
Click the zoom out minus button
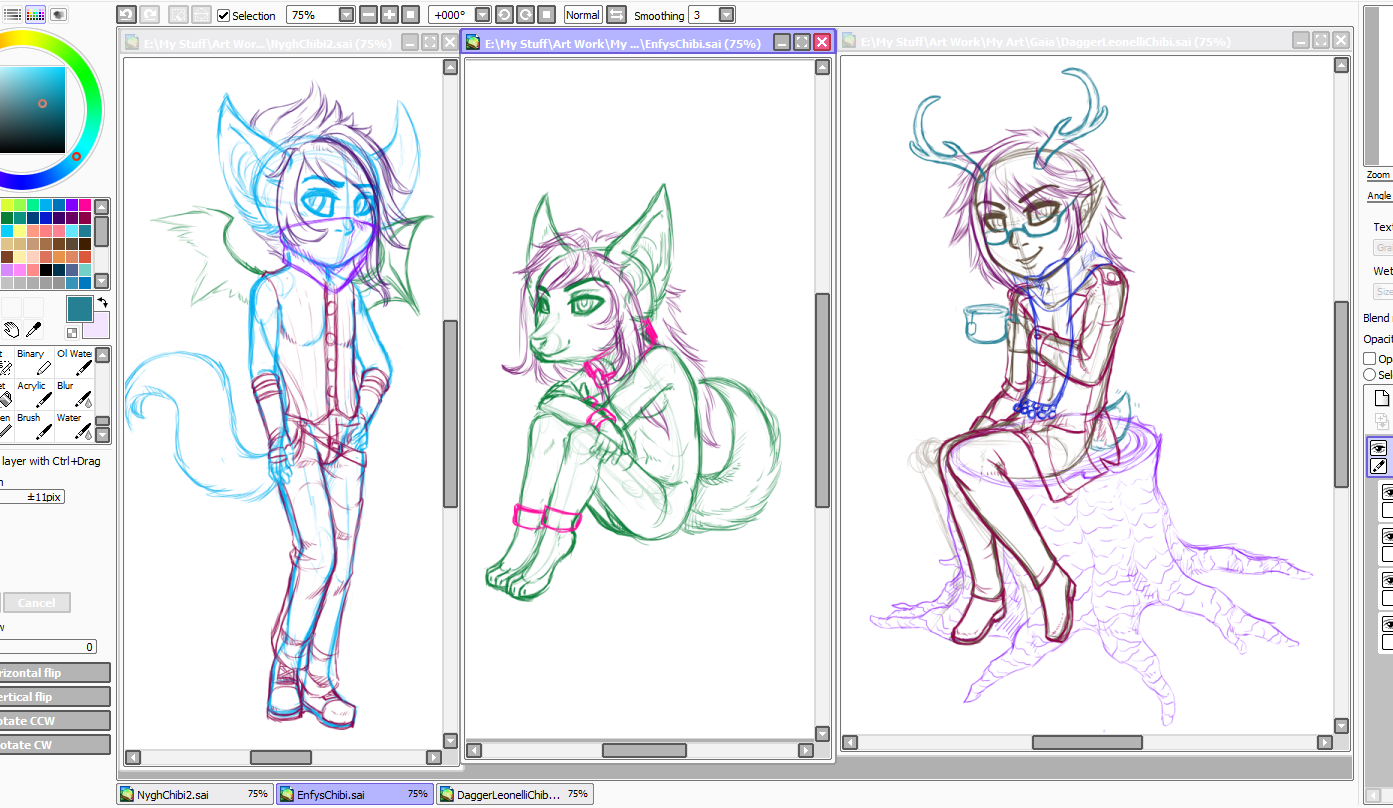[368, 15]
